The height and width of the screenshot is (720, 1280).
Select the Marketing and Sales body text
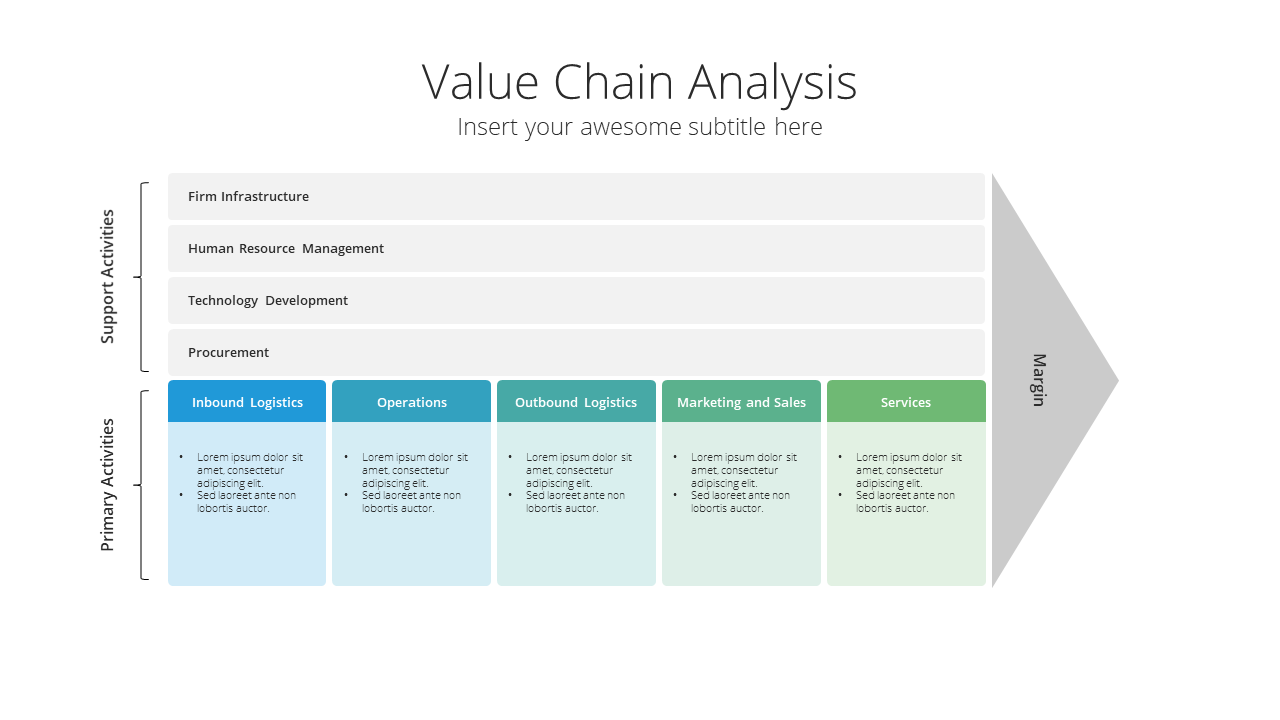[x=735, y=482]
